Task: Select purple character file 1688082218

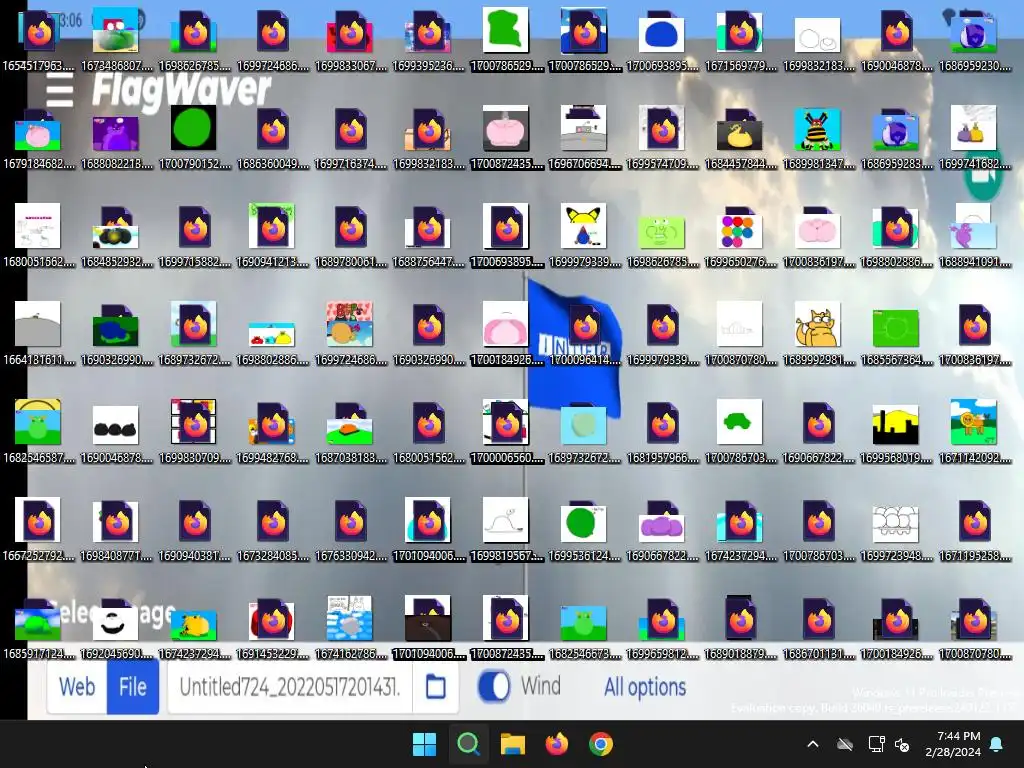Action: coord(116,137)
